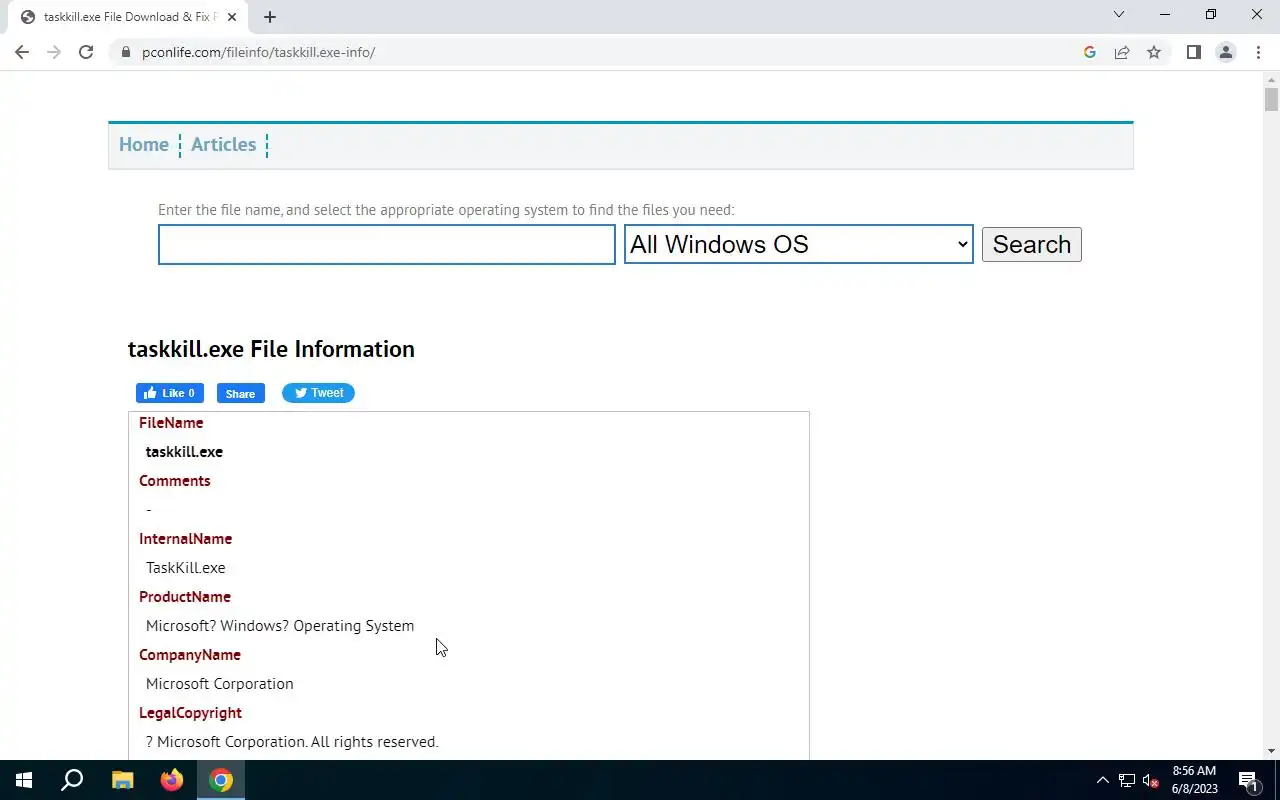Click the browser forward arrow

[54, 52]
